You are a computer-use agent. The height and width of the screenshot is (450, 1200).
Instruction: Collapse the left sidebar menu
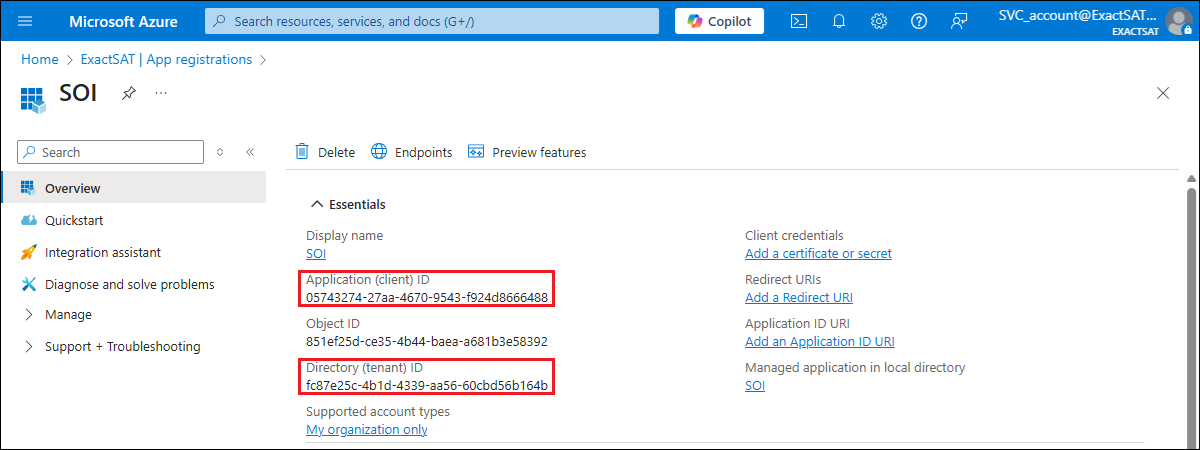tap(250, 152)
